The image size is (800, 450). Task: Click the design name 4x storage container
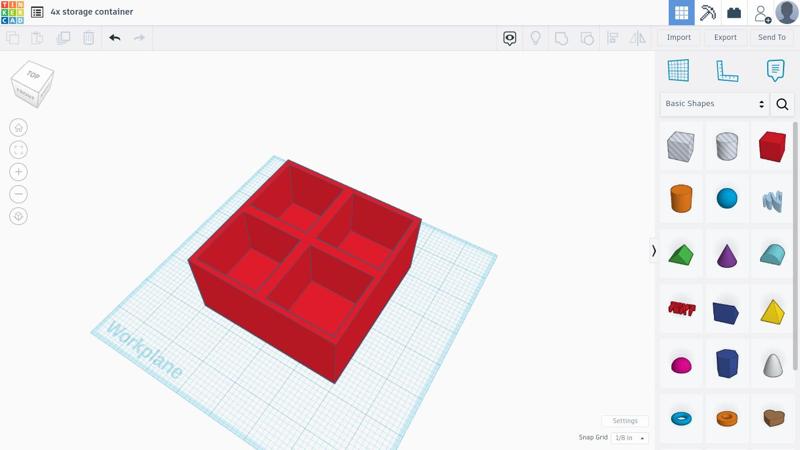pyautogui.click(x=92, y=12)
